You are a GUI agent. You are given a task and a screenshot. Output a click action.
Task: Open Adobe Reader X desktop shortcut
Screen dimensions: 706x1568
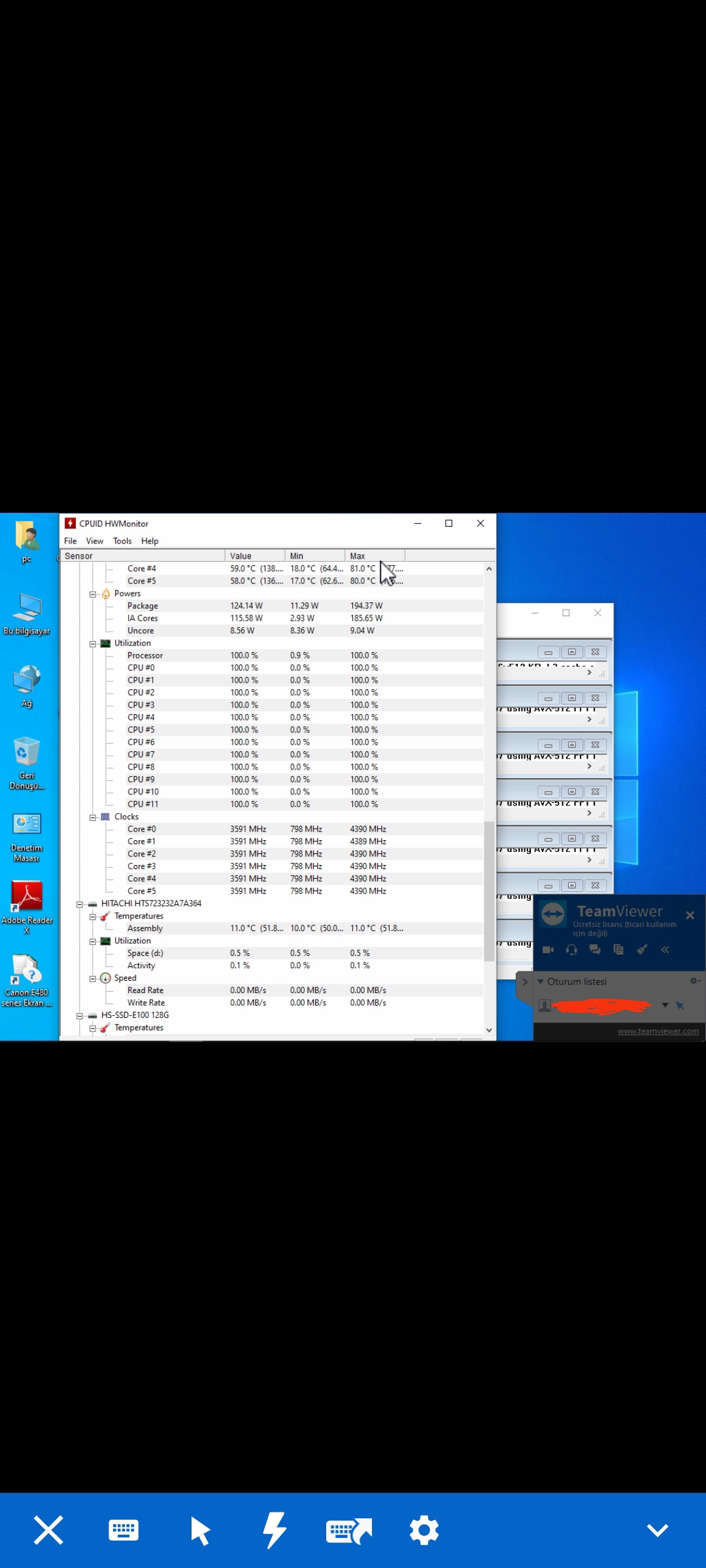click(x=27, y=898)
